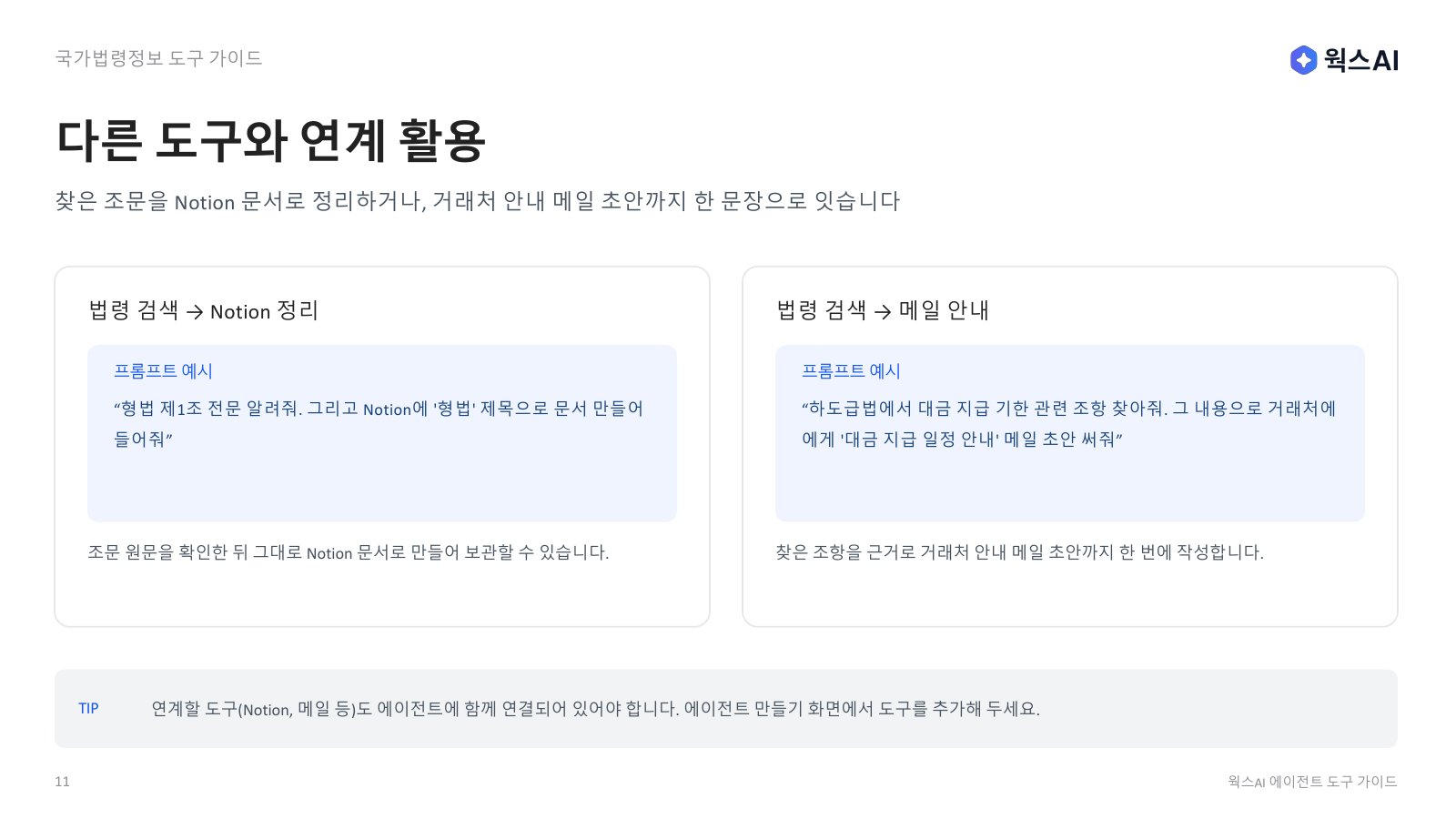This screenshot has height=819, width=1456.
Task: Click the 형법 제1조 prompt example text
Action: (379, 423)
